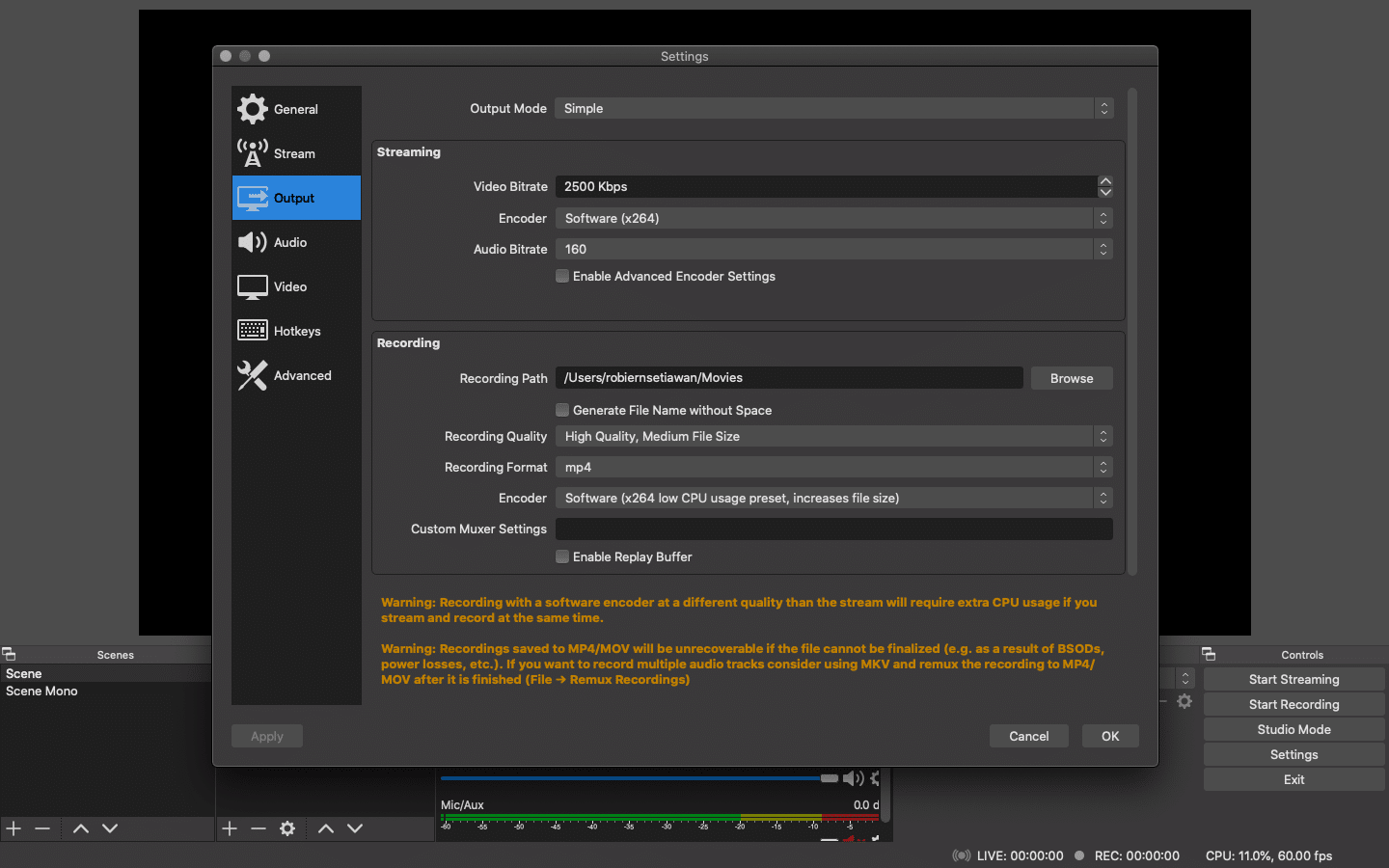Viewport: 1389px width, 868px height.
Task: Open the Output Mode dropdown
Action: point(833,108)
